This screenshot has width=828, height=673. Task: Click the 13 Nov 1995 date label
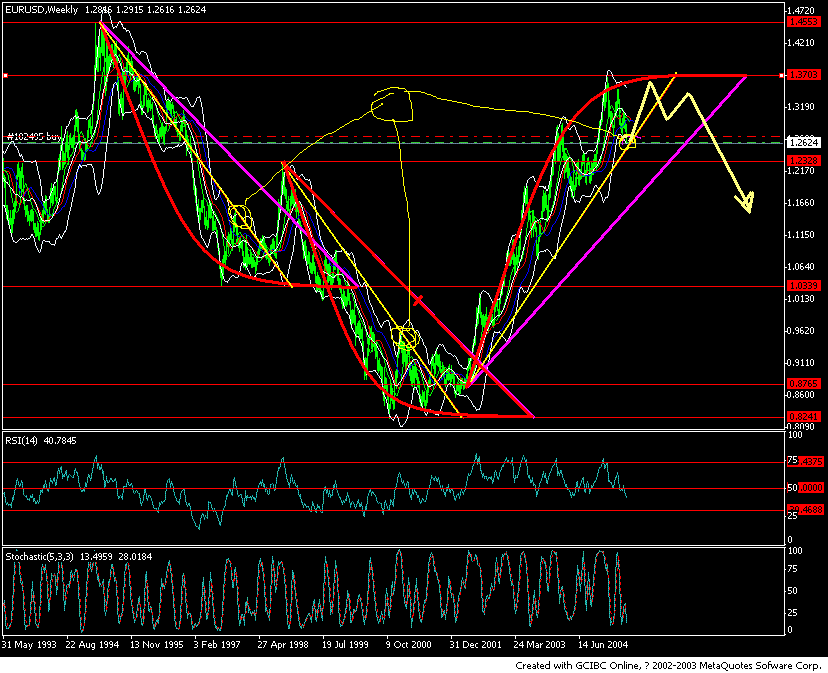click(x=156, y=644)
